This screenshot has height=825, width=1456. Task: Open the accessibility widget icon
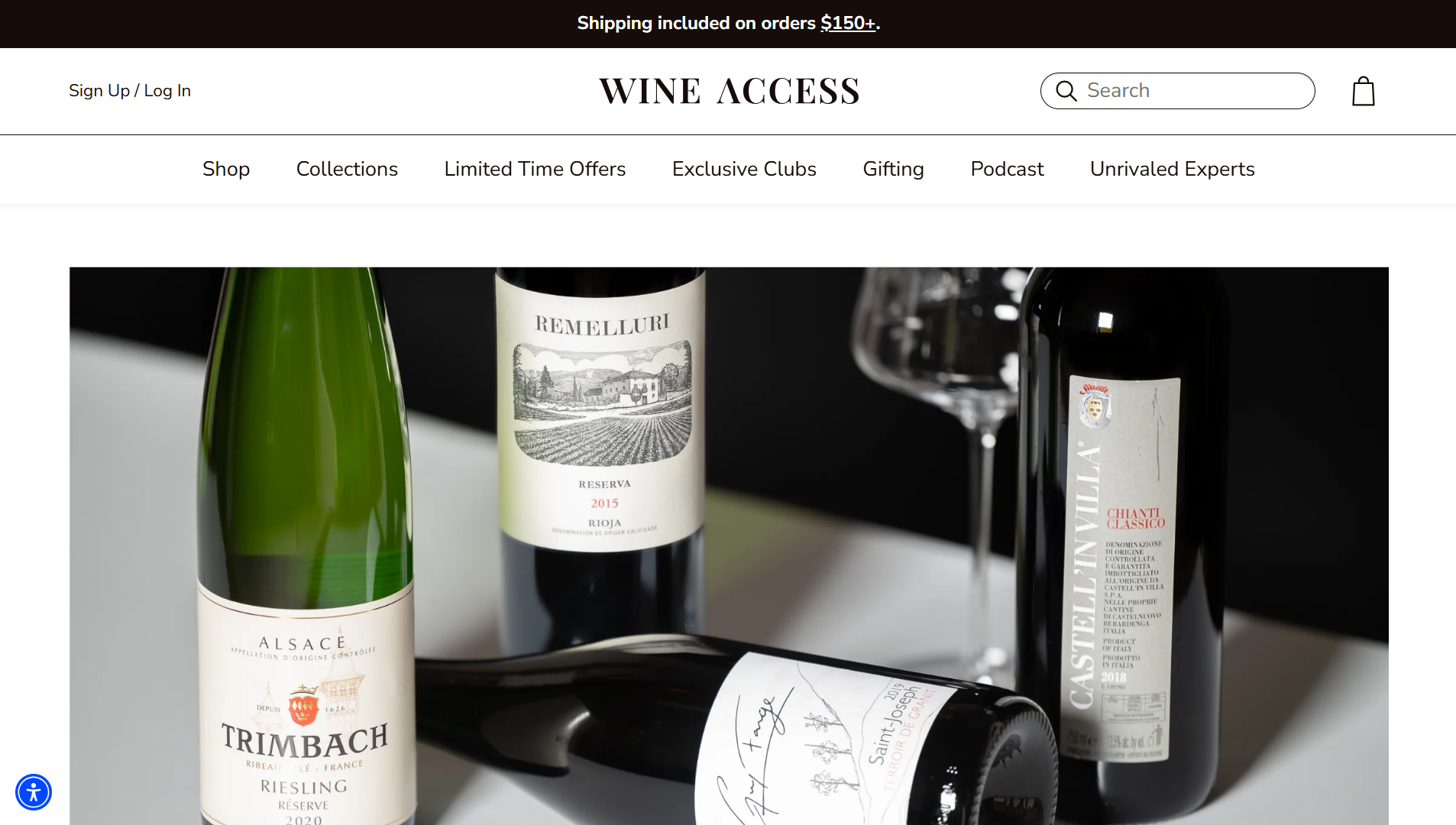point(34,792)
